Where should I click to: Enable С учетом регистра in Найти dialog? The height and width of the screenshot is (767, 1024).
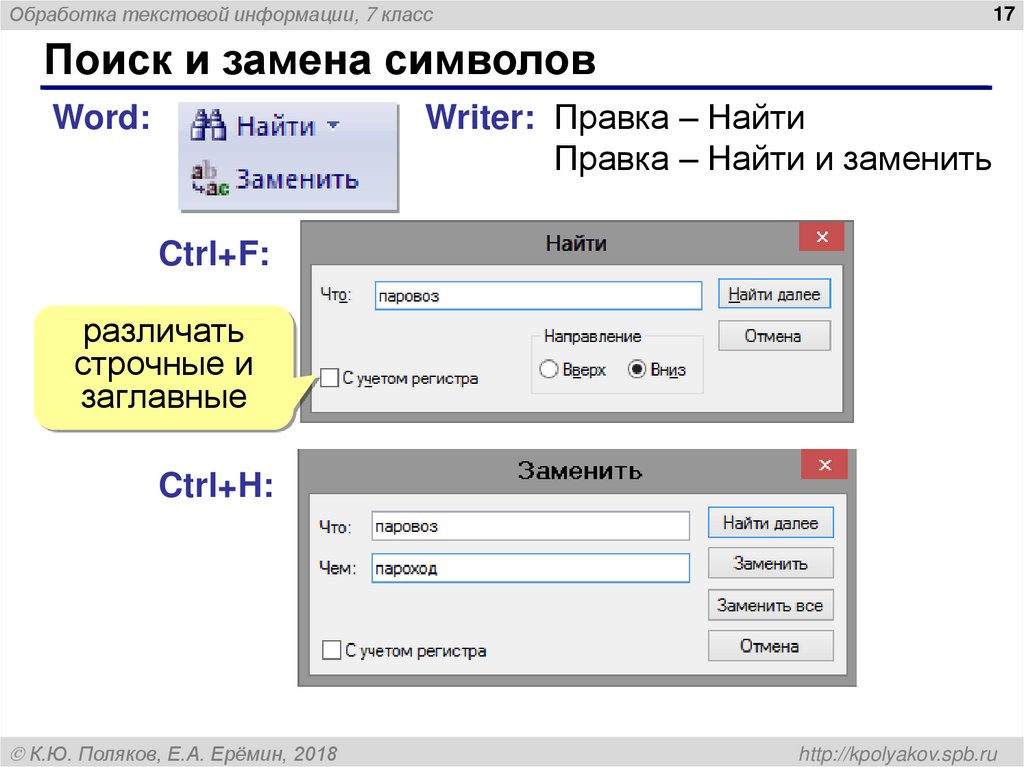click(x=329, y=378)
